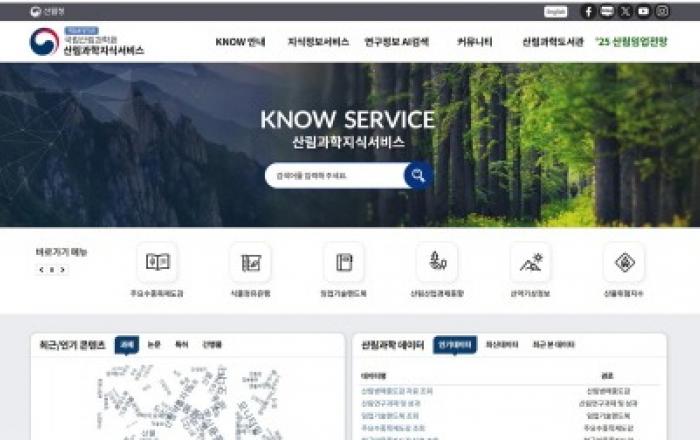Viewport: 700px width, 440px height.
Task: Open the 커뮤니티 menu
Action: [474, 42]
